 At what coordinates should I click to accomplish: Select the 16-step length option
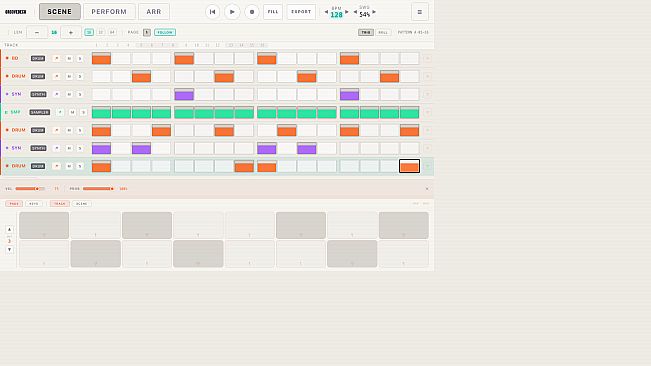point(89,32)
